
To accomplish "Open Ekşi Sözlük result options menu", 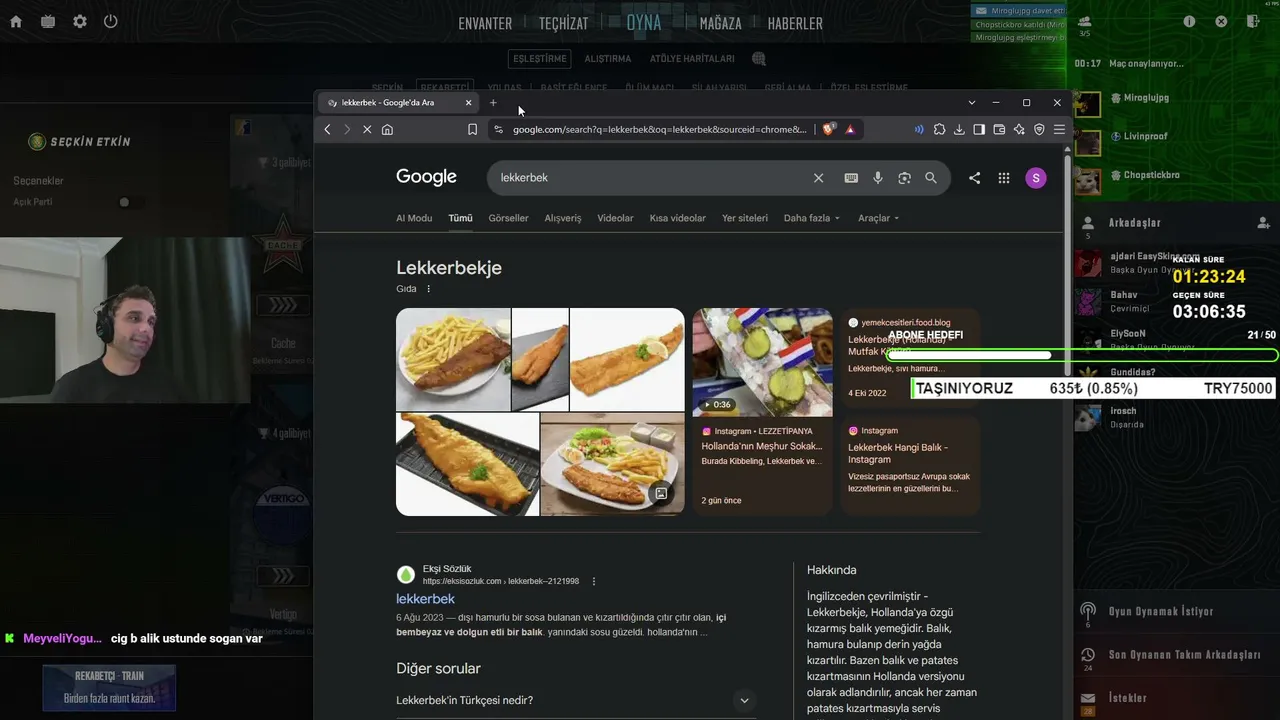I will point(593,581).
